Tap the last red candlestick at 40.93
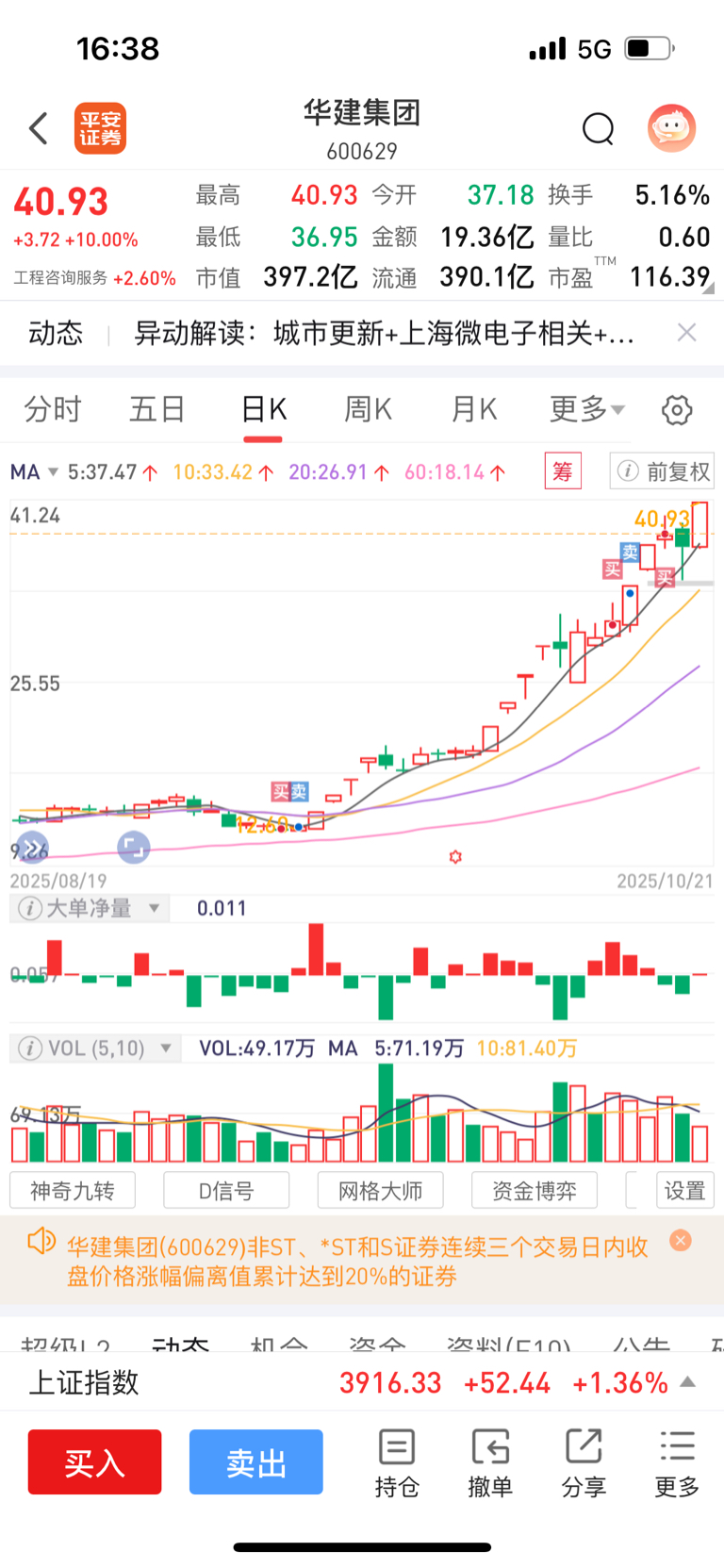Image resolution: width=724 pixels, height=1568 pixels. 699,524
